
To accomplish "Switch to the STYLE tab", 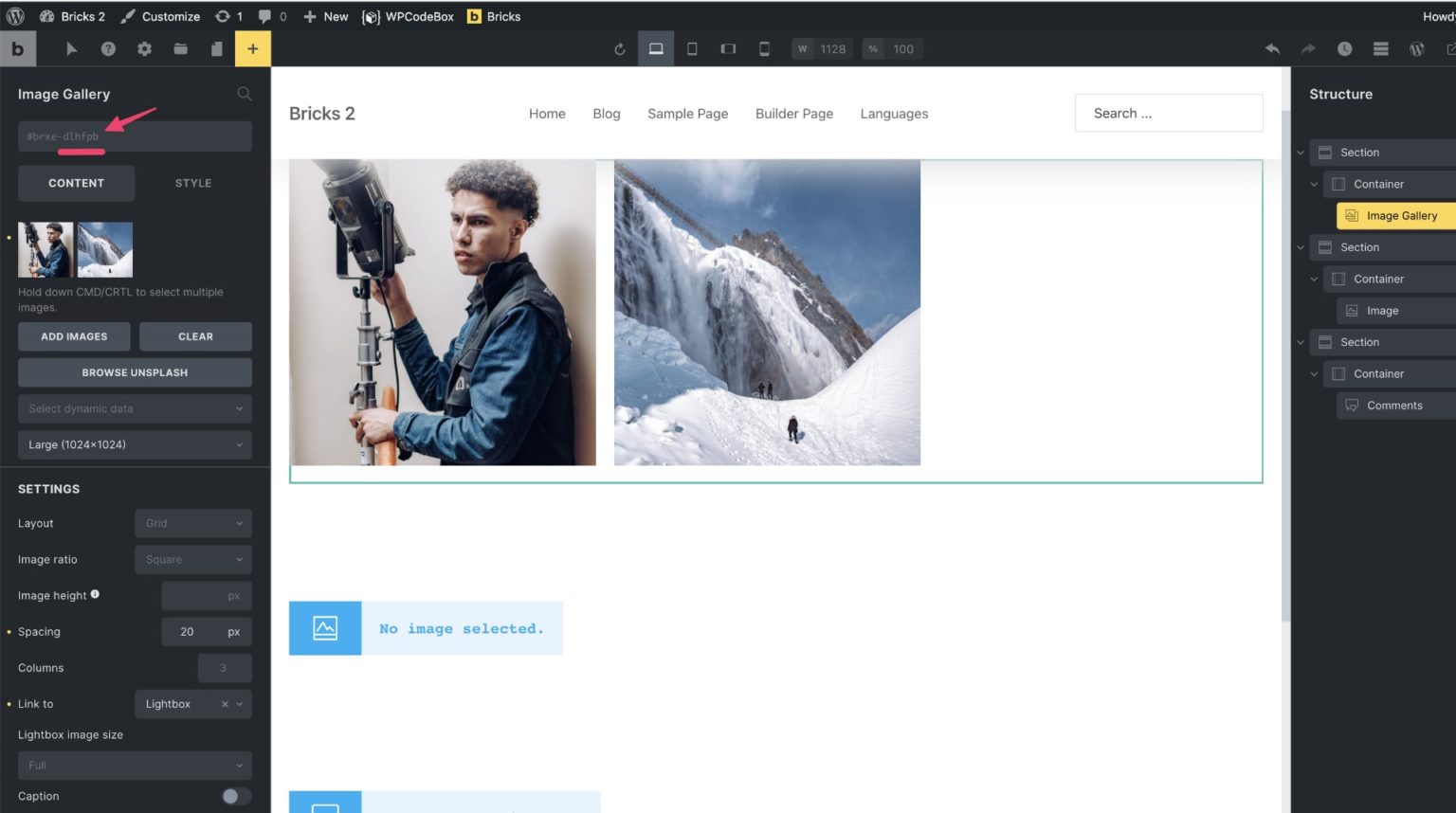I will tap(192, 183).
